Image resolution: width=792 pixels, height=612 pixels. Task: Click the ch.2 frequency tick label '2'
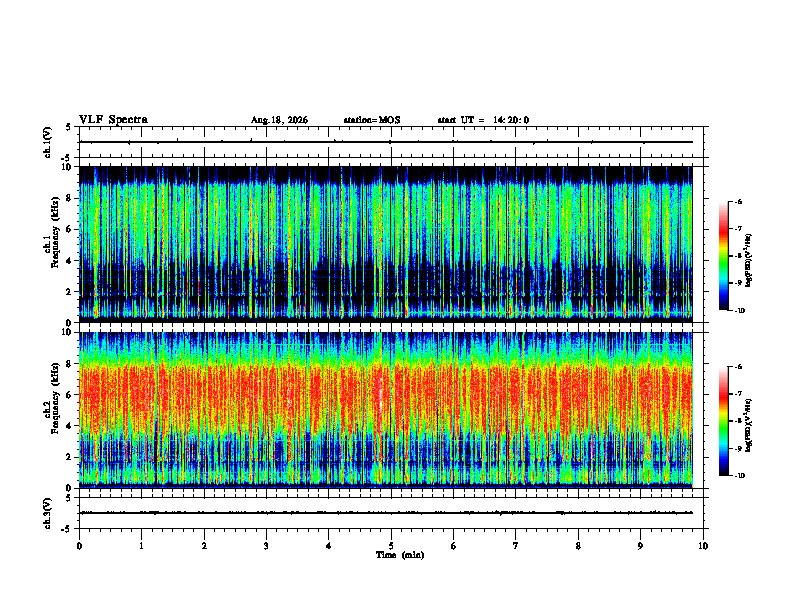70,457
